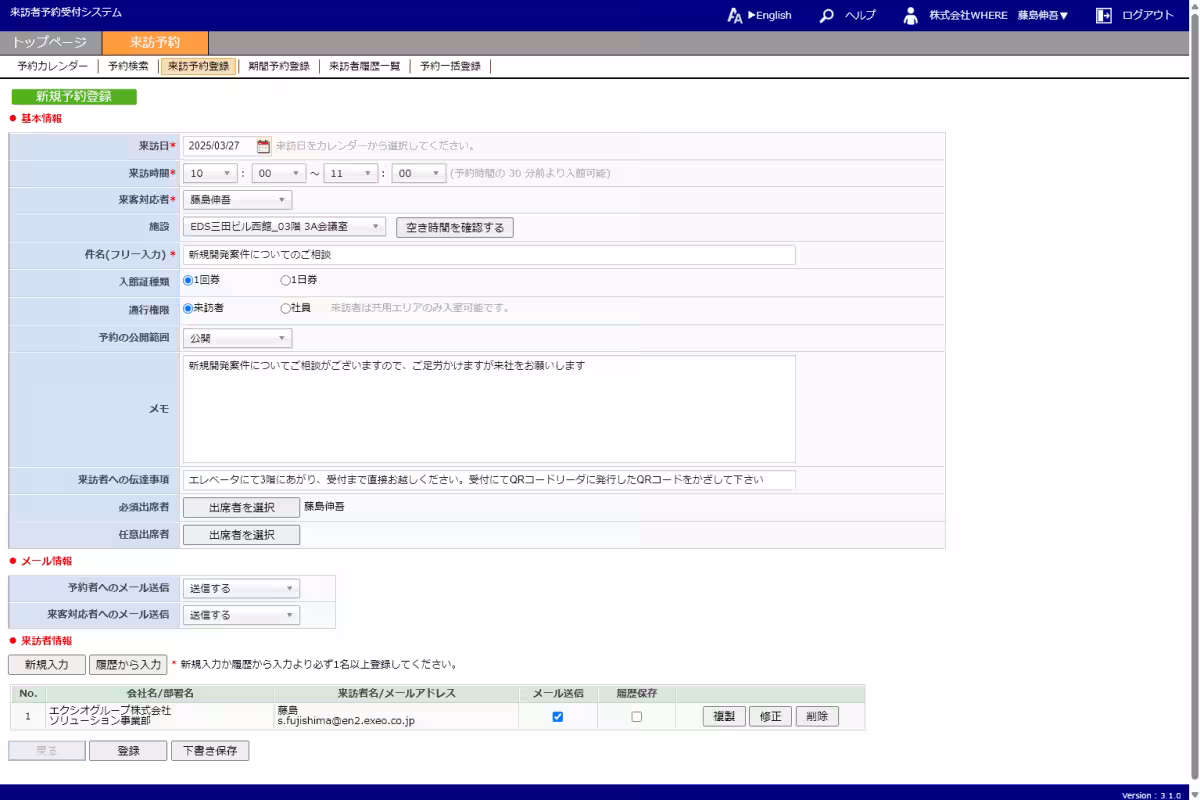
Task: Open the 施設 meeting room dropdown
Action: click(282, 226)
